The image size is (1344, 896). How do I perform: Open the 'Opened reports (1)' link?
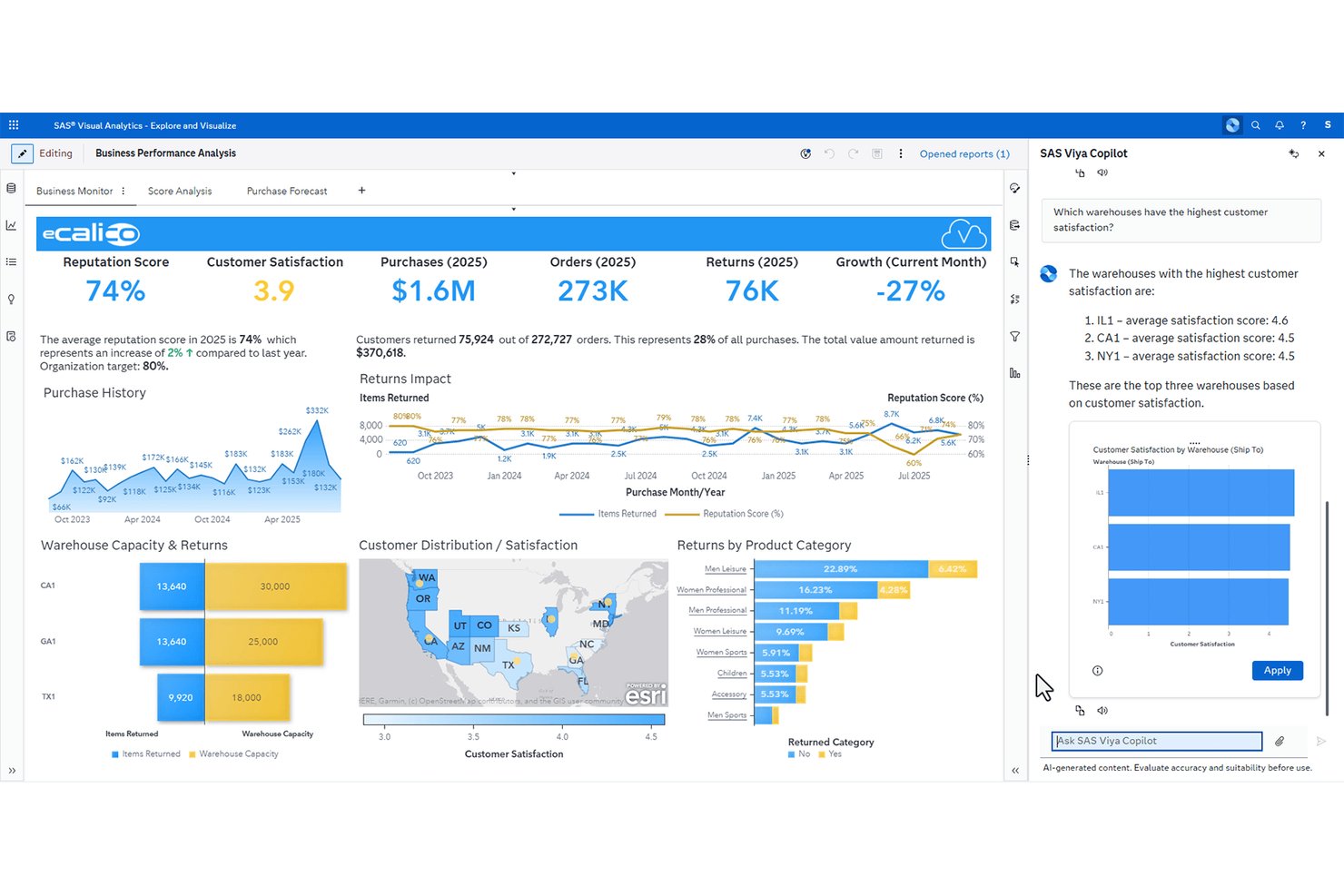pyautogui.click(x=964, y=153)
